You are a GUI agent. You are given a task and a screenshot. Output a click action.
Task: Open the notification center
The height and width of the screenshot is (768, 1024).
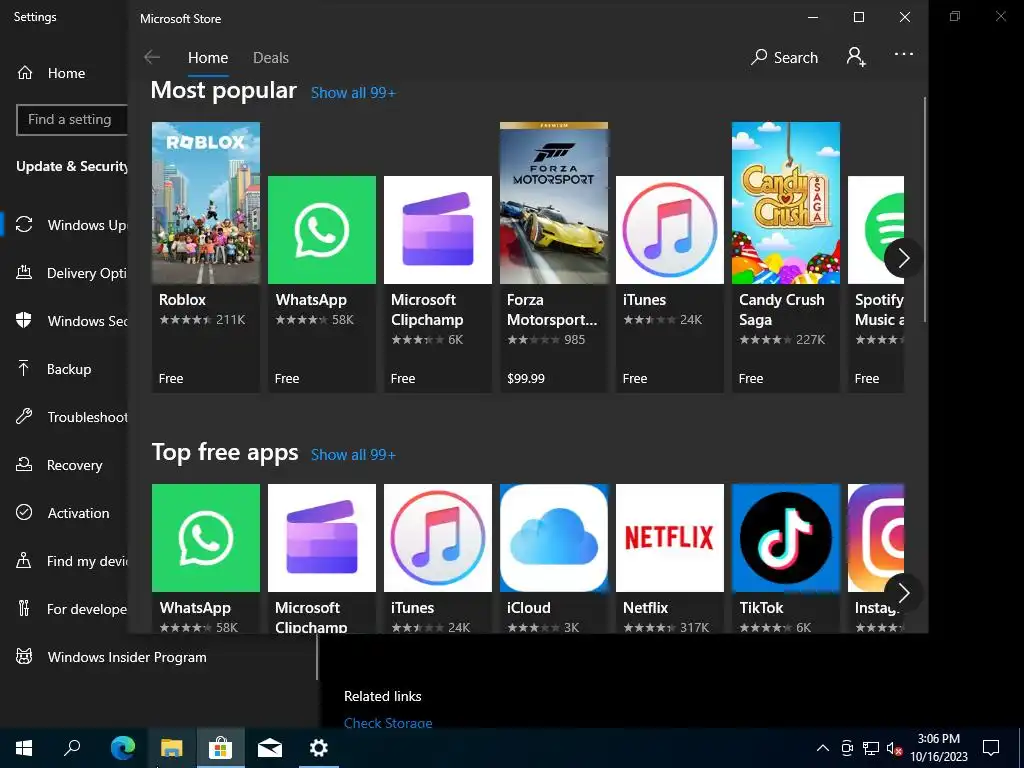point(991,748)
